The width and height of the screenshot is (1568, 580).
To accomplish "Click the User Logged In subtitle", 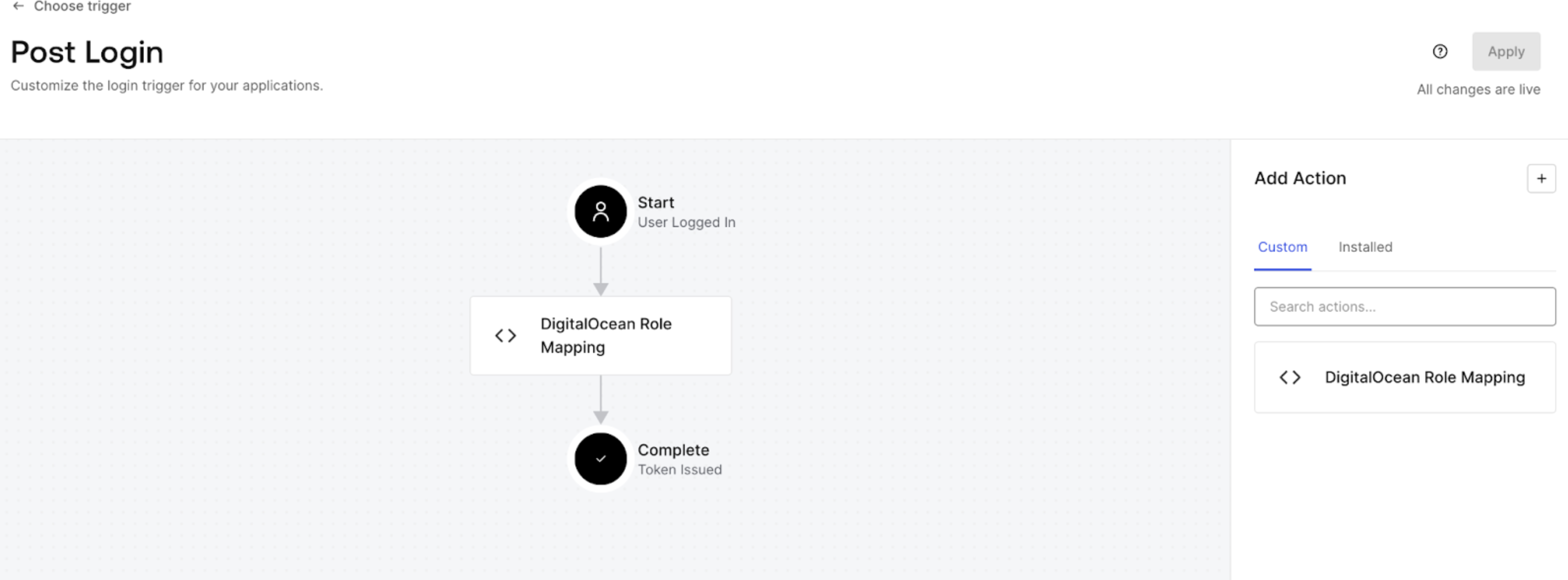I will tap(687, 222).
